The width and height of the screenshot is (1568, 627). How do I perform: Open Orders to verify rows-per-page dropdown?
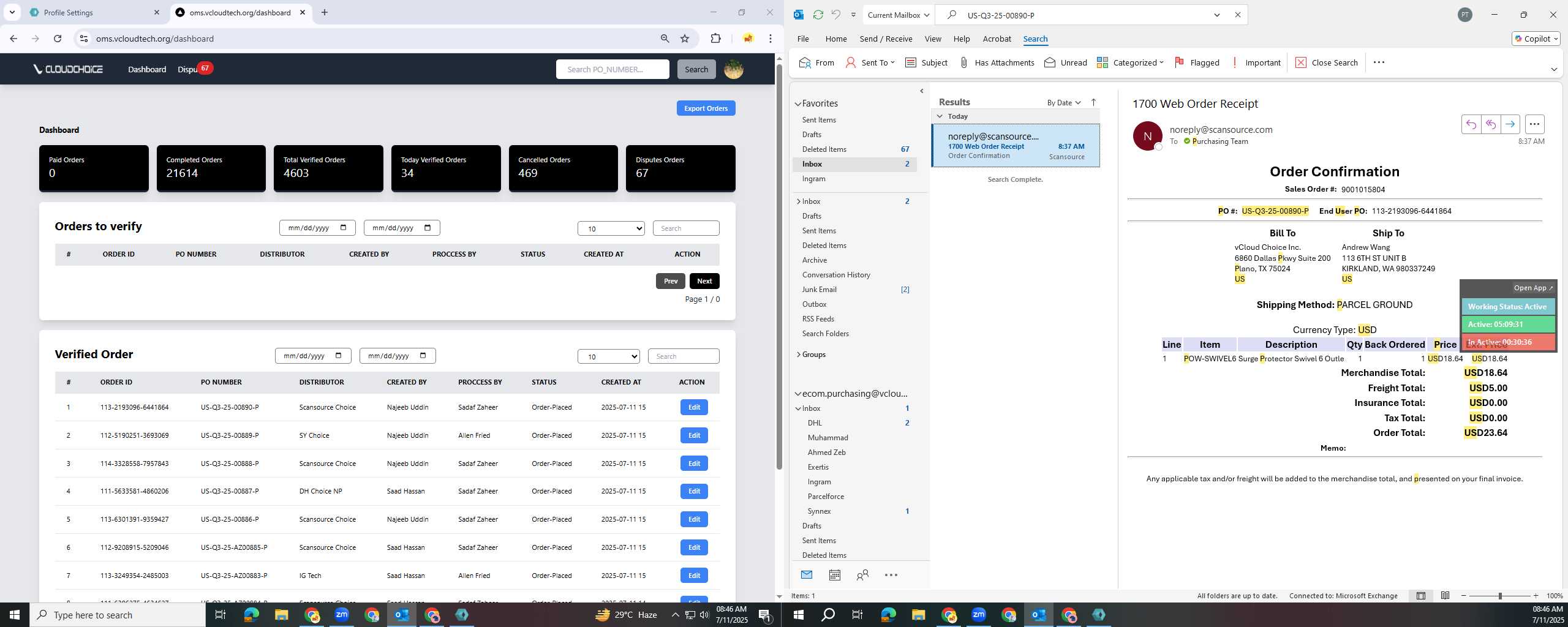pyautogui.click(x=611, y=228)
